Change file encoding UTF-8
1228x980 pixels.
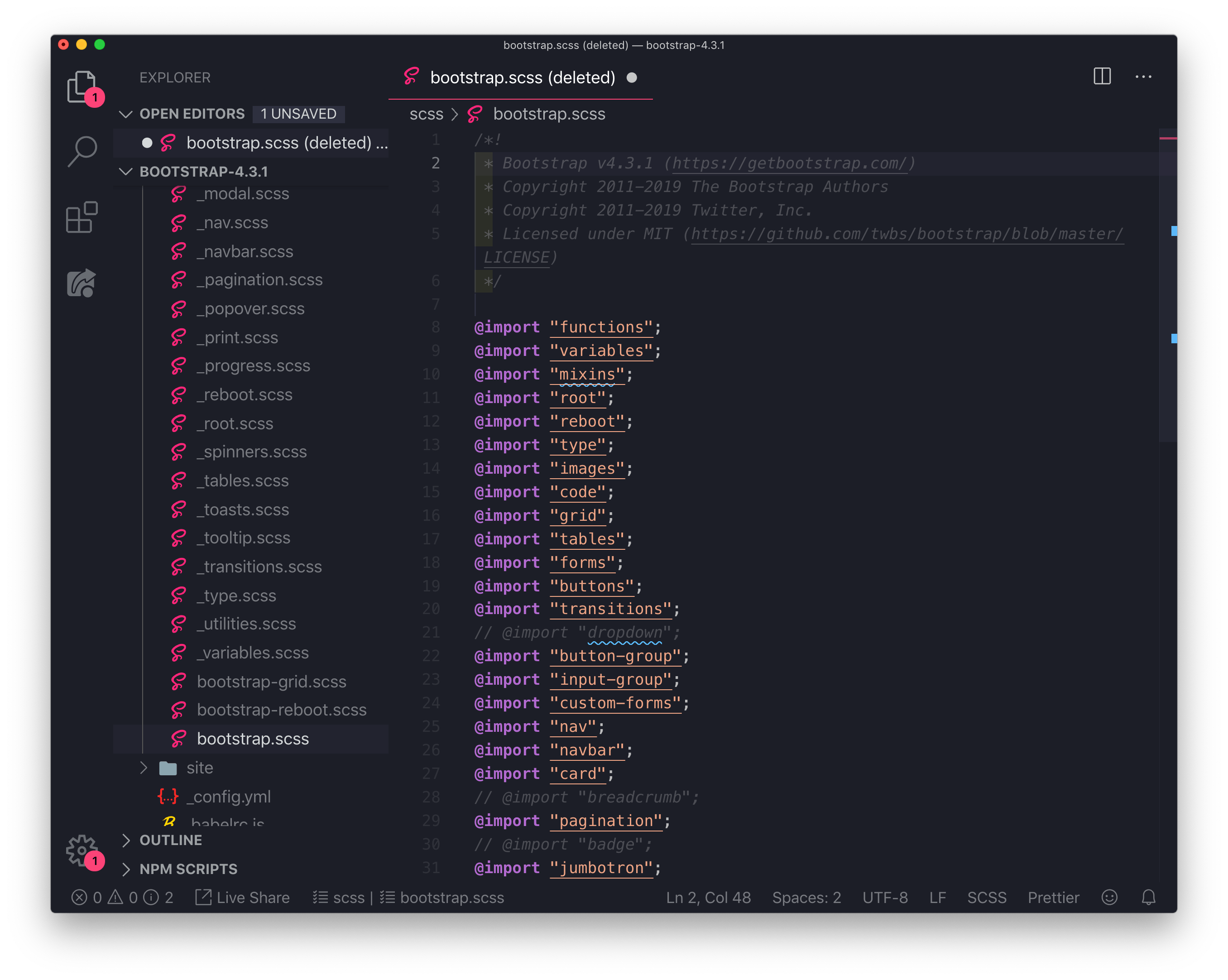pos(884,898)
